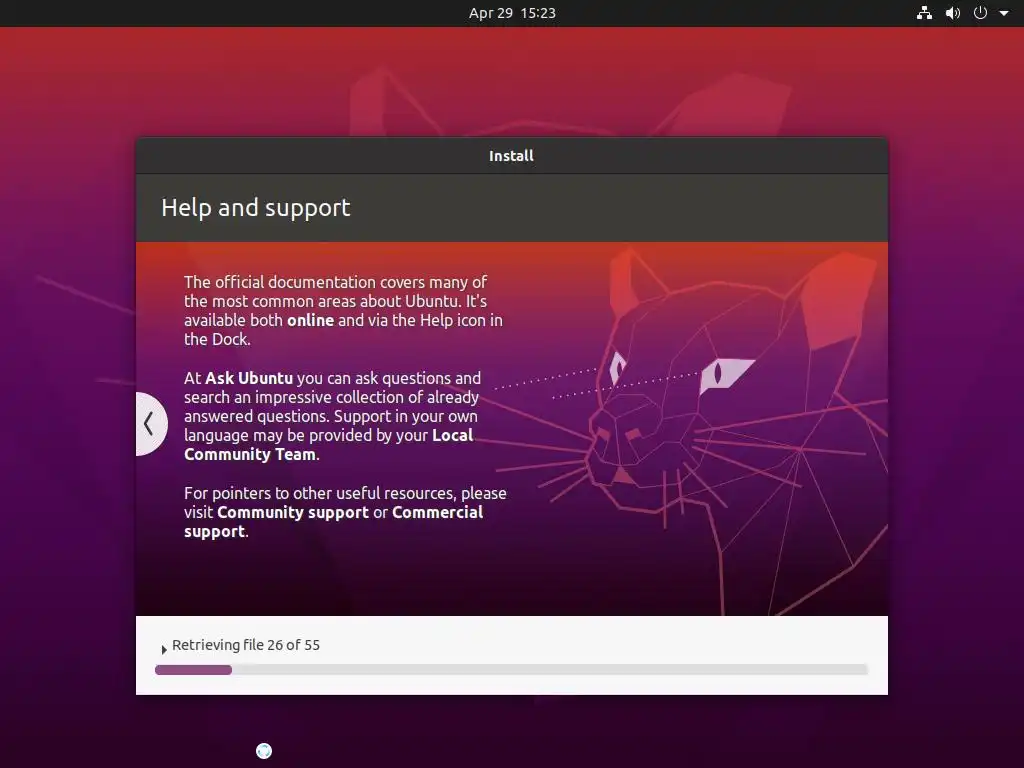
Task: Expand the Retrieving file details triangle
Action: coord(164,649)
